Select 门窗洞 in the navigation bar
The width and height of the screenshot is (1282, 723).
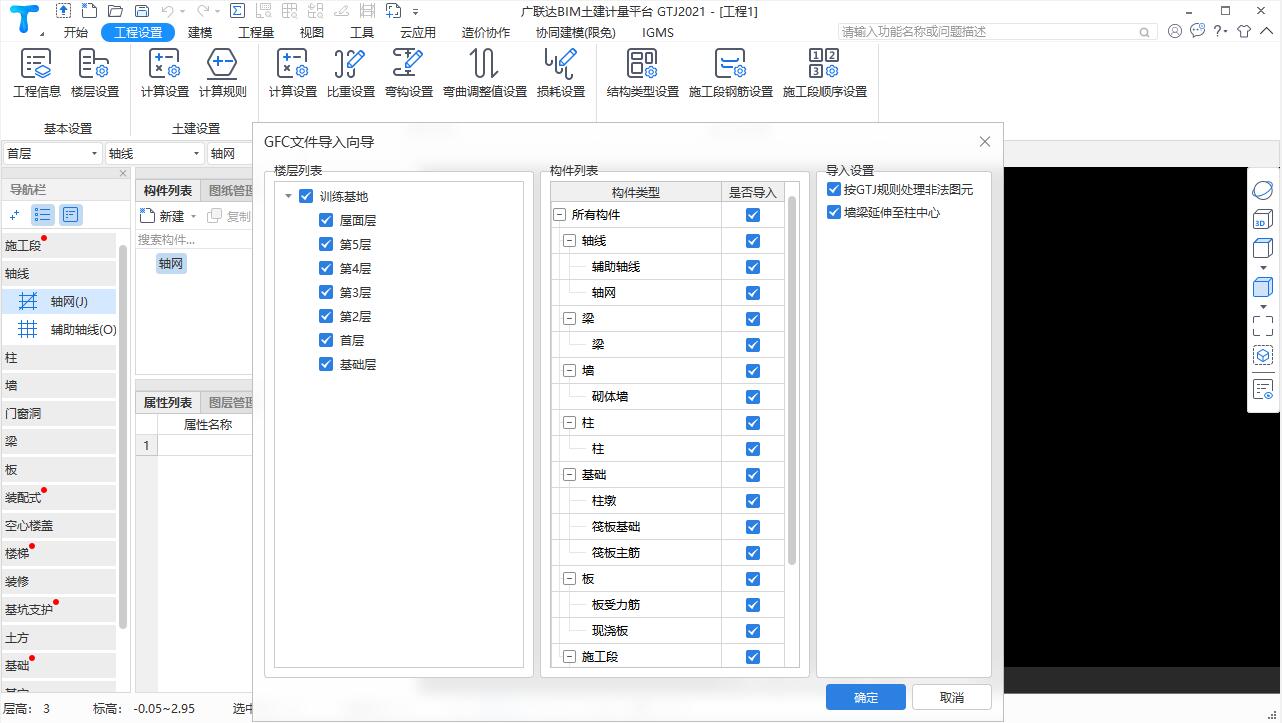click(58, 413)
